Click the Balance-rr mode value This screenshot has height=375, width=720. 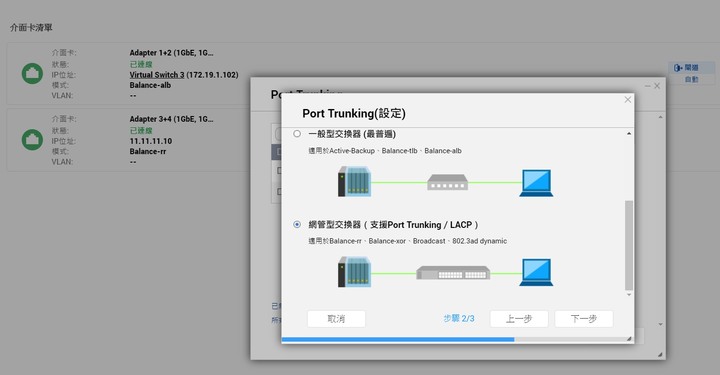point(147,151)
